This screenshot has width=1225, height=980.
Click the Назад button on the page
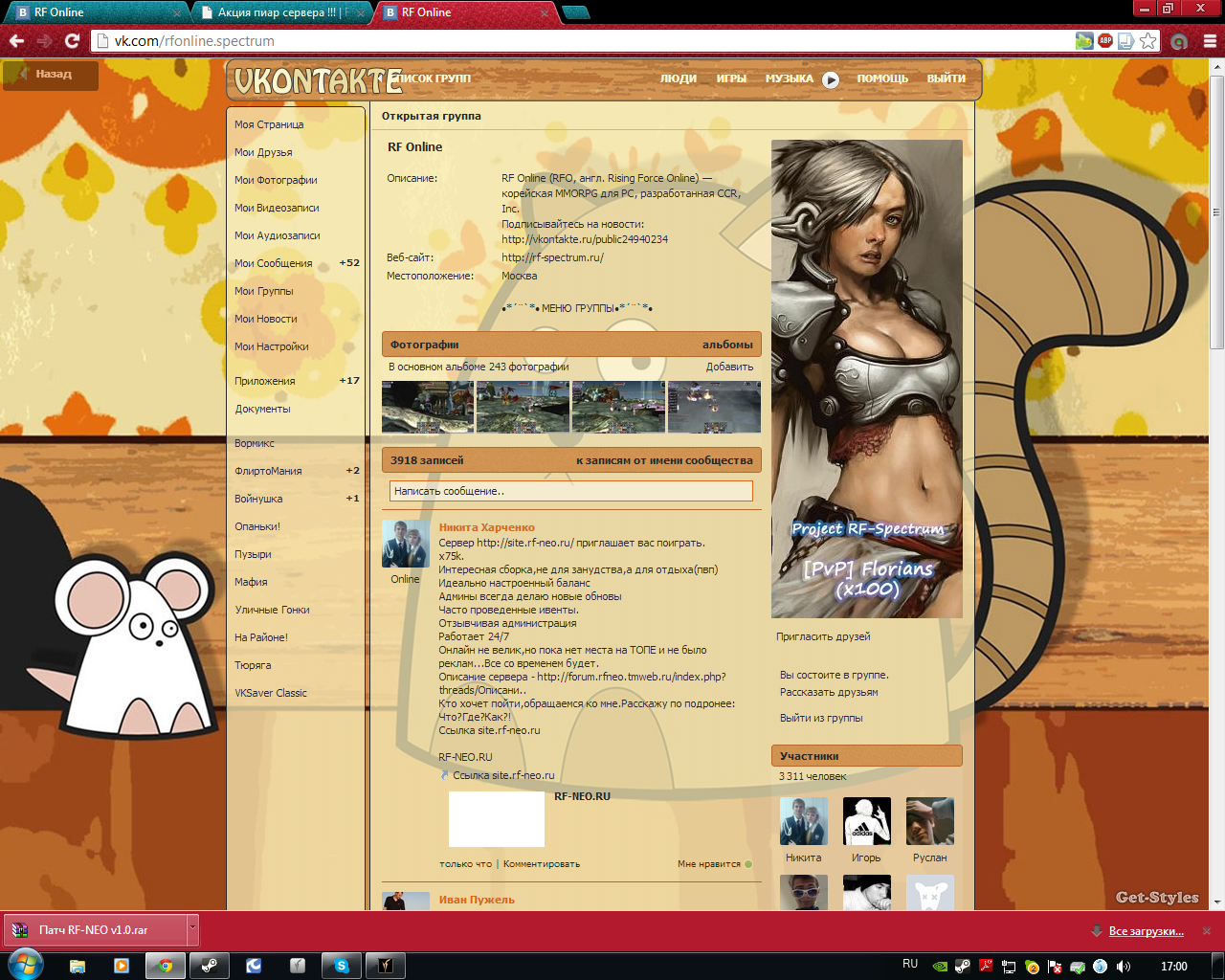[50, 75]
